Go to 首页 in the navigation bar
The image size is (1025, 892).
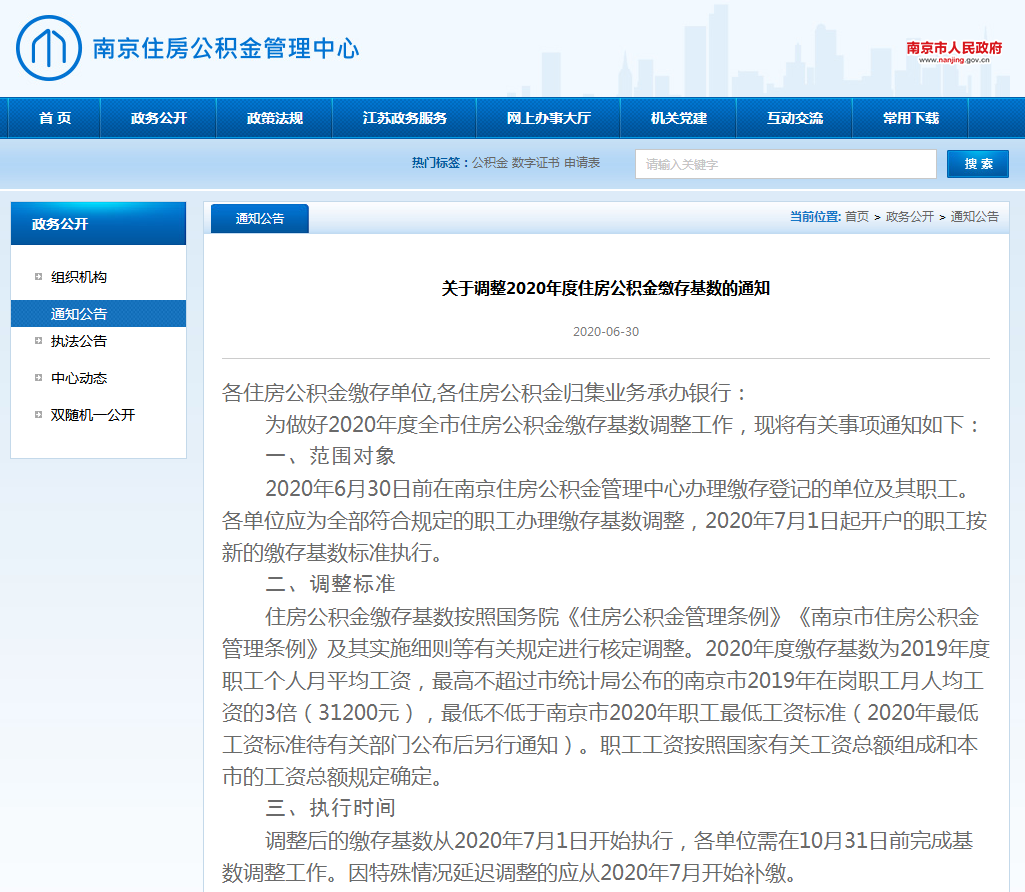pos(55,118)
